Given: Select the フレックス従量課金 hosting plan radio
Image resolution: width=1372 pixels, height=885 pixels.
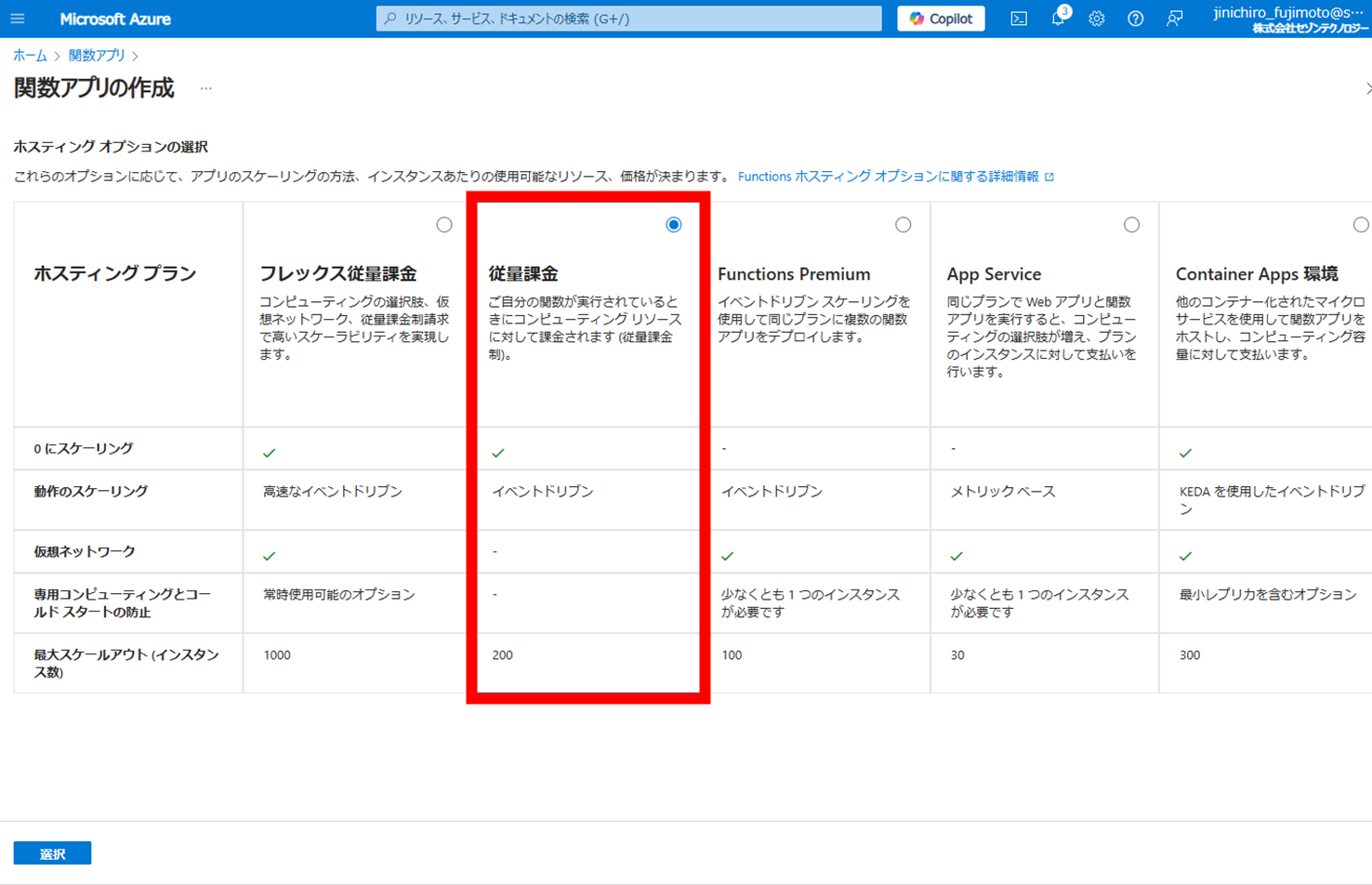Looking at the screenshot, I should pos(443,223).
